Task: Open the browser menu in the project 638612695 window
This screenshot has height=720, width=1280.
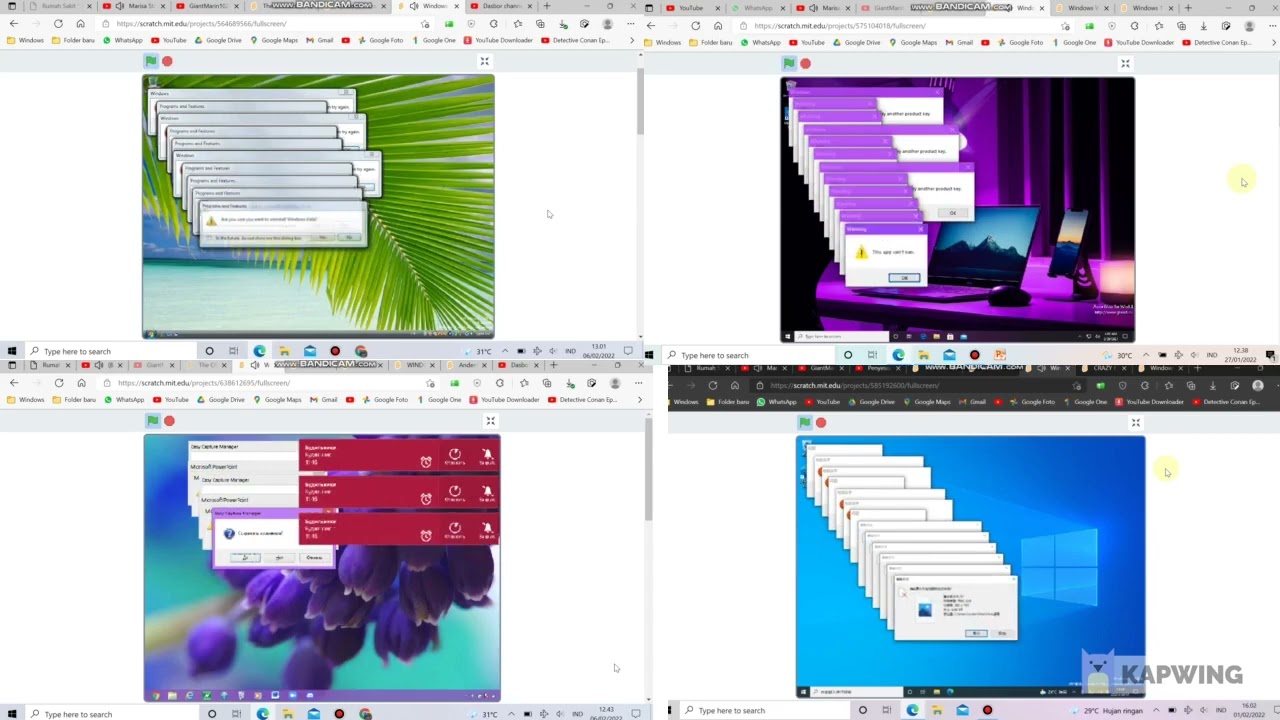Action: [638, 383]
